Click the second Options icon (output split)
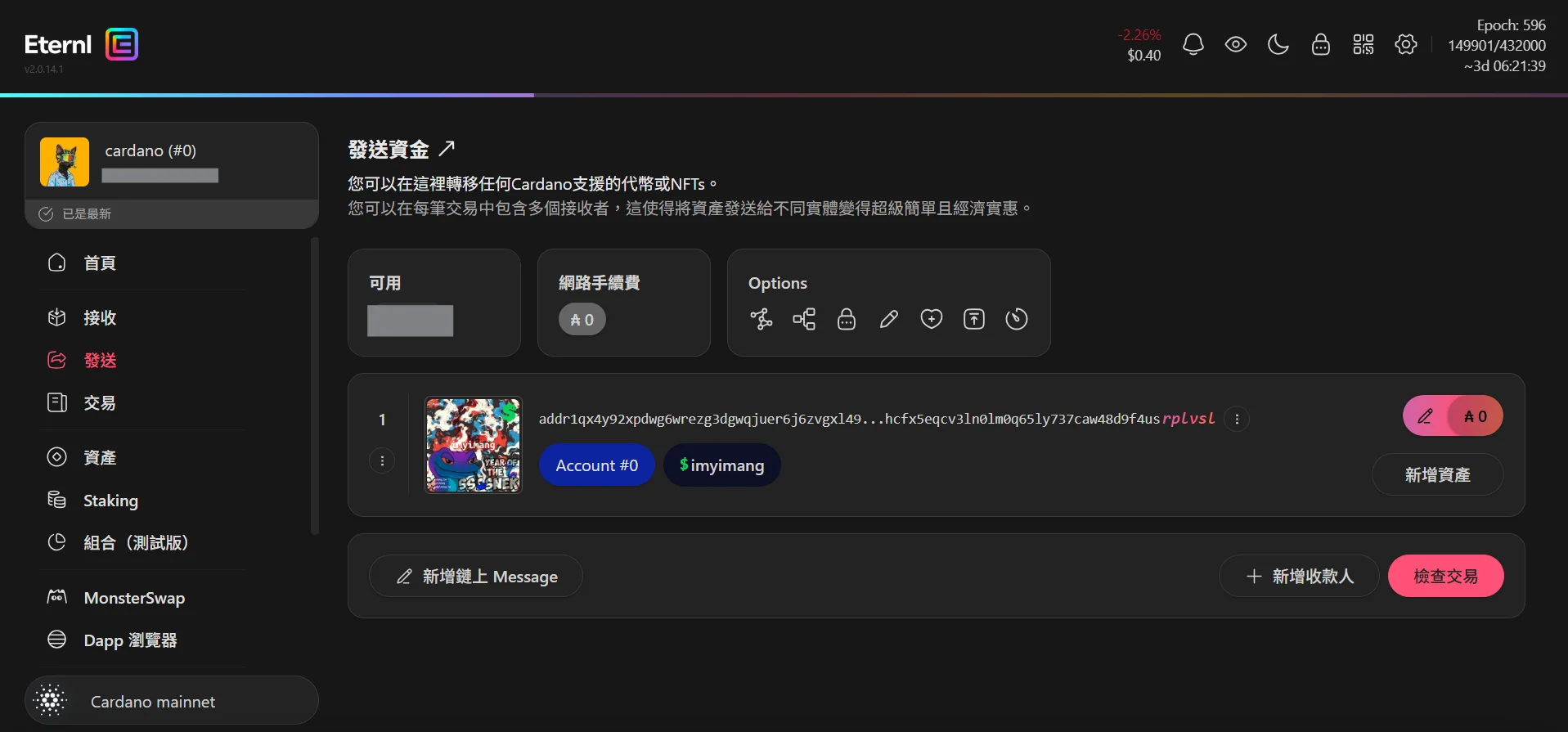Image resolution: width=1568 pixels, height=732 pixels. (x=804, y=319)
